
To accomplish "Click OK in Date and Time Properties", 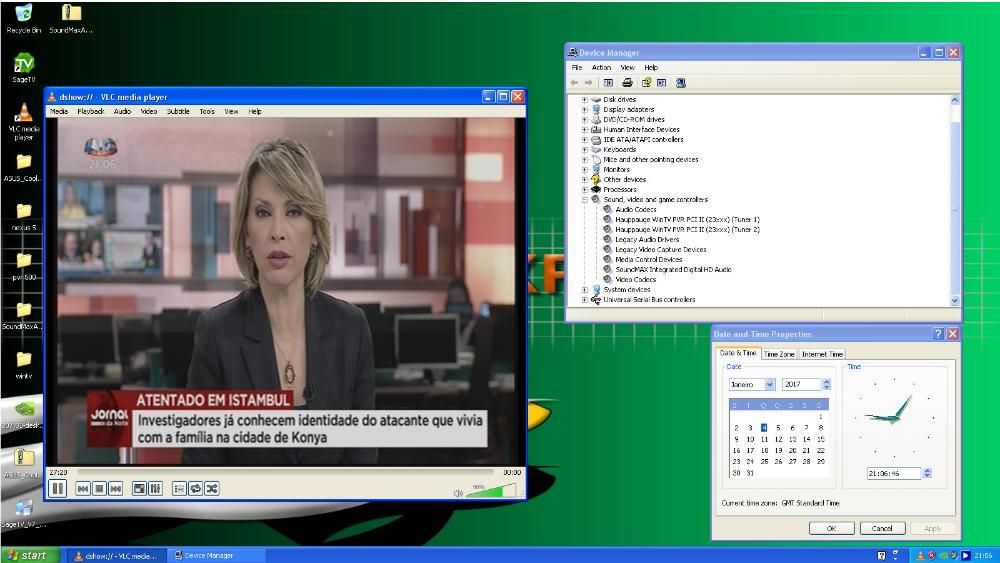I will 832,529.
